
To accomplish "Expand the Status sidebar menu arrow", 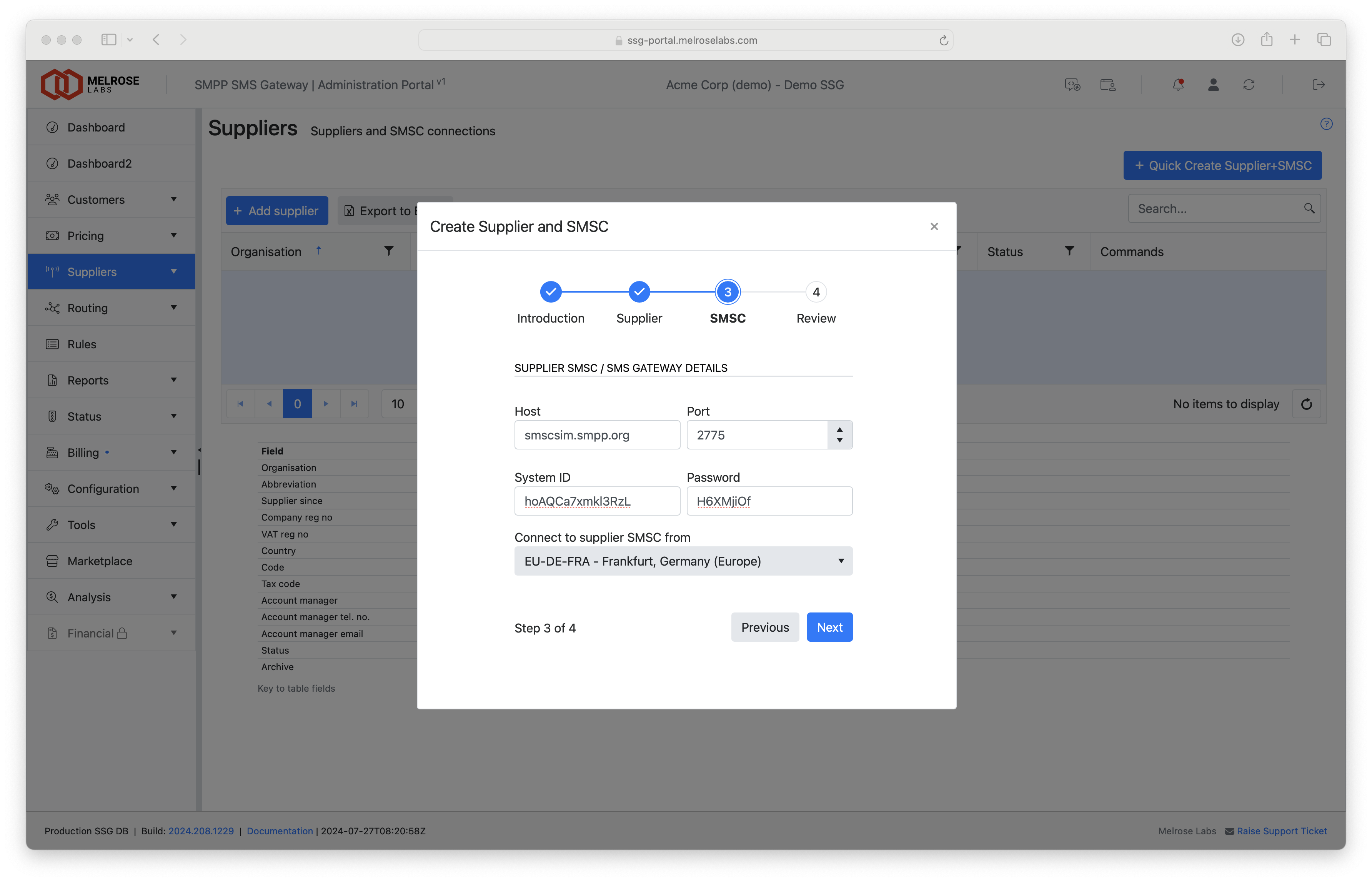I will 173,416.
